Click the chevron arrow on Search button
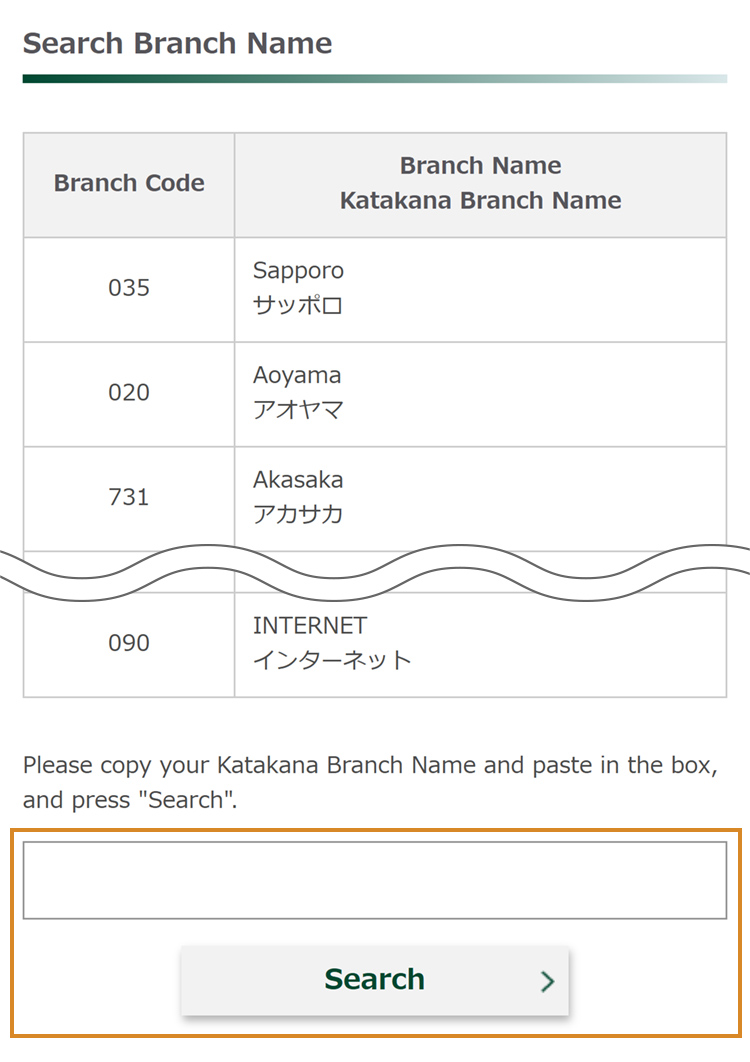The width and height of the screenshot is (750, 1062). click(x=547, y=981)
